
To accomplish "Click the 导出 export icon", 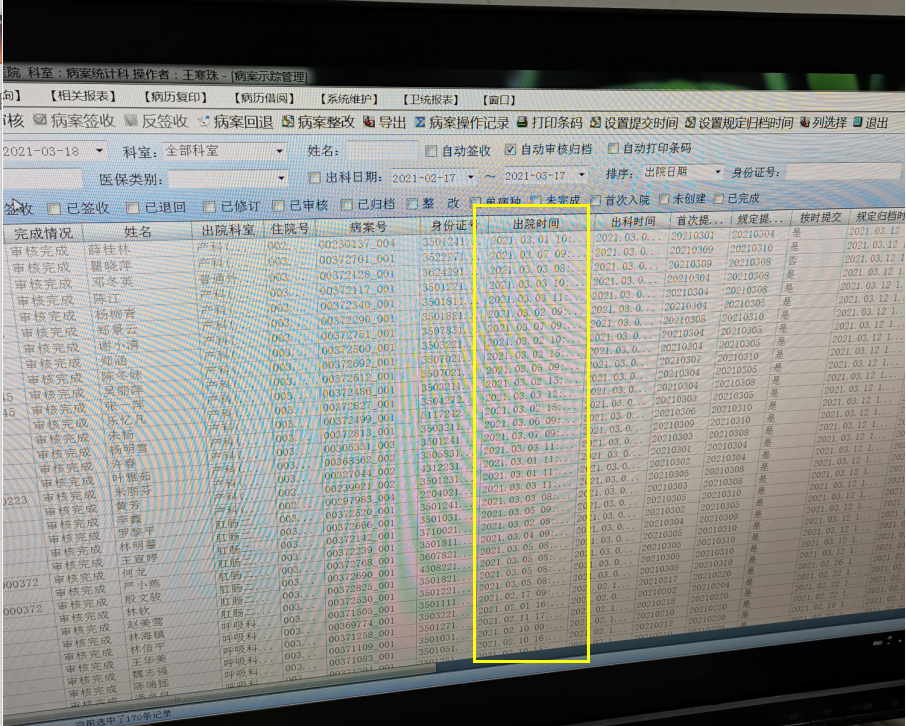I will [x=369, y=123].
